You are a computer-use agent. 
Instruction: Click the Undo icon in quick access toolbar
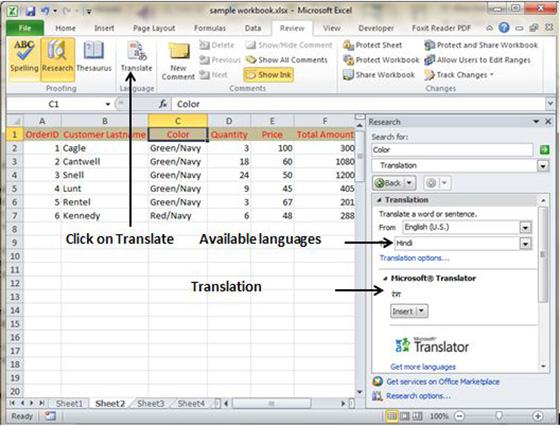45,11
